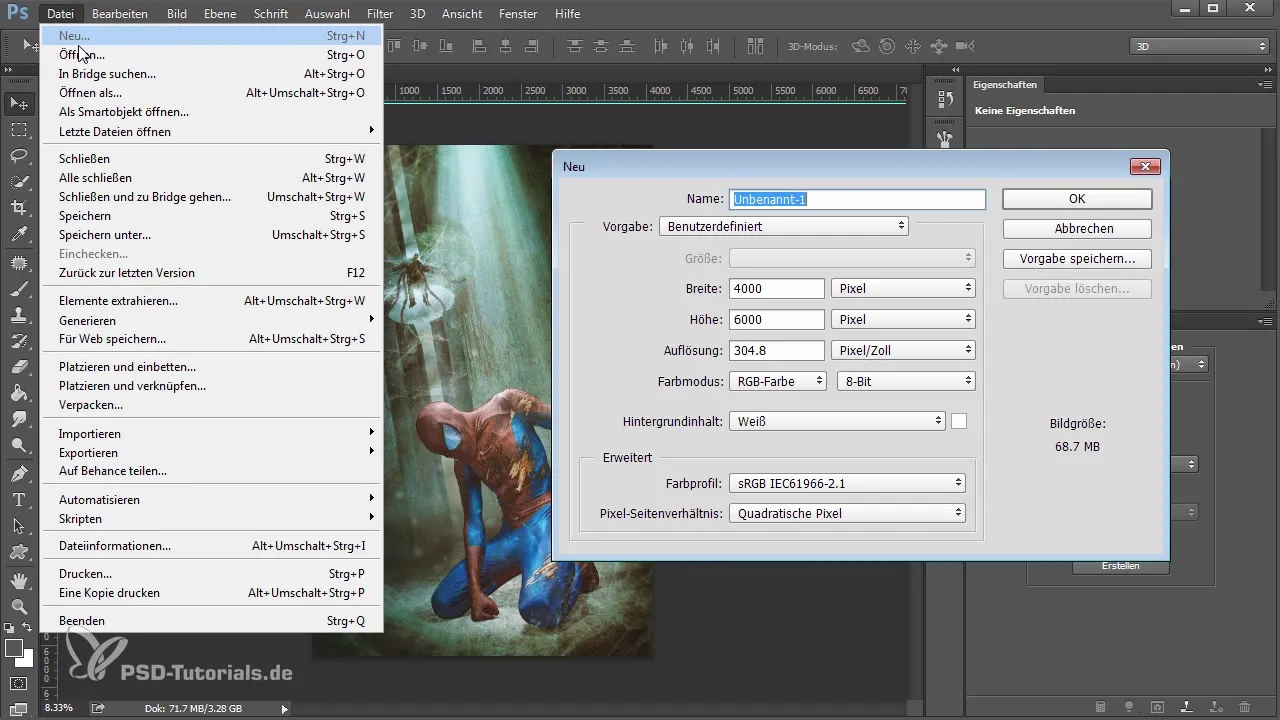Screen dimensions: 1280x720
Task: Select the Horizontal Type tool
Action: pos(18,499)
